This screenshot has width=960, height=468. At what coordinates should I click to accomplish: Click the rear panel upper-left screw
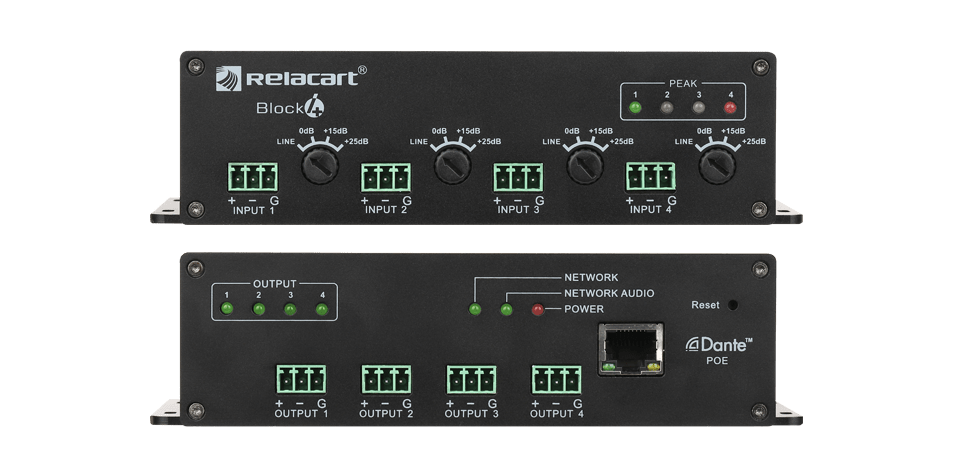(195, 268)
